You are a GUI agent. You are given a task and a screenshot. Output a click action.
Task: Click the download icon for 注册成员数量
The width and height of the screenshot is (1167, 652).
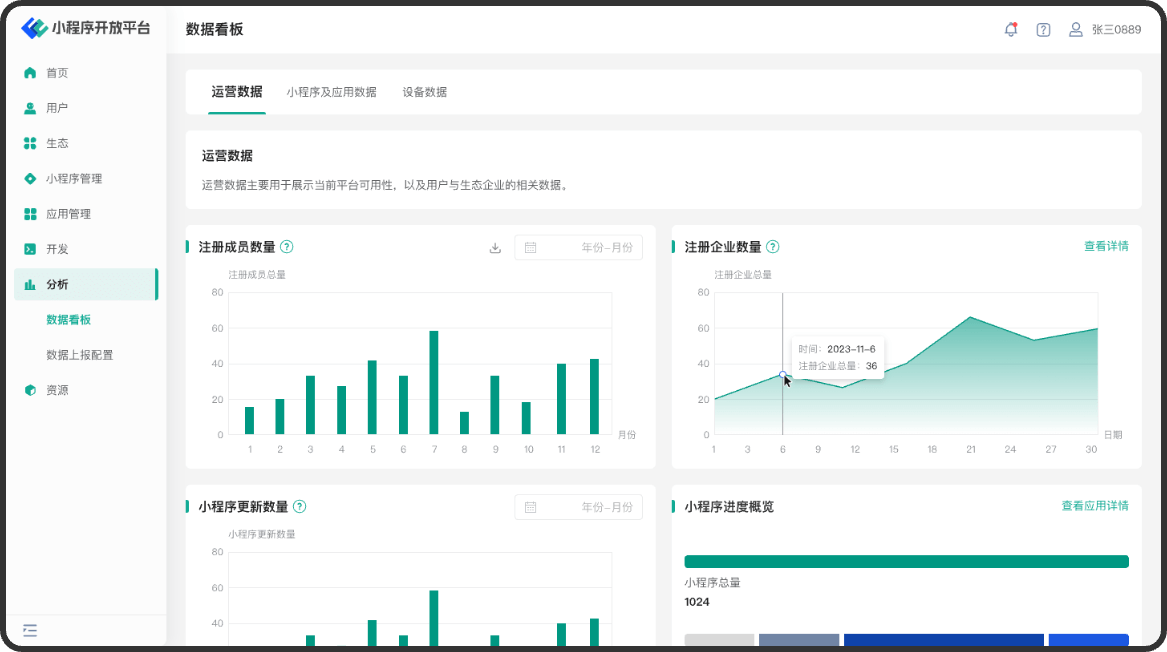coord(495,248)
